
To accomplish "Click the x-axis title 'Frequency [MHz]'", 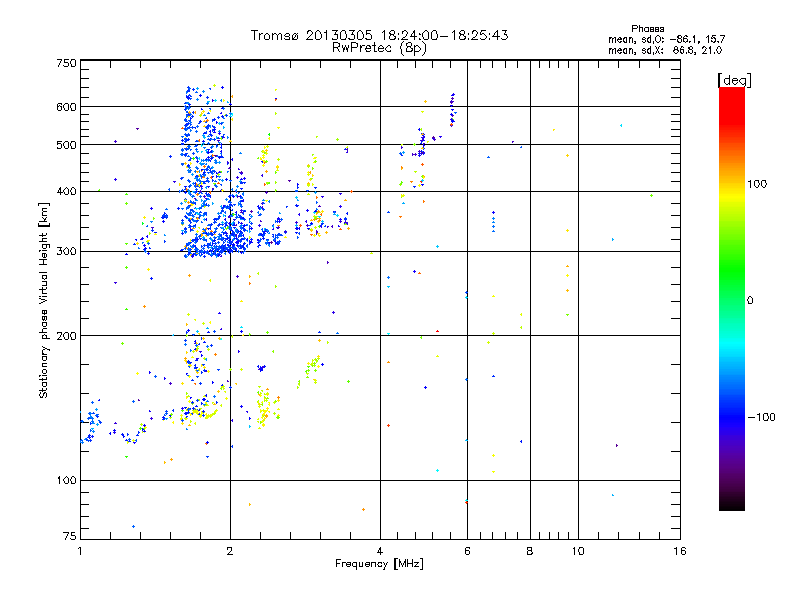I will tap(379, 564).
